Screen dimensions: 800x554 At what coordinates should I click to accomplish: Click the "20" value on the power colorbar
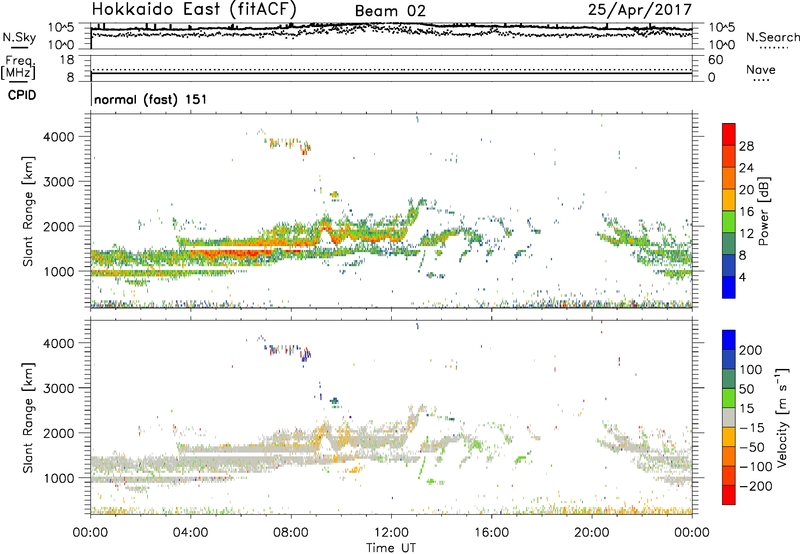pos(746,190)
